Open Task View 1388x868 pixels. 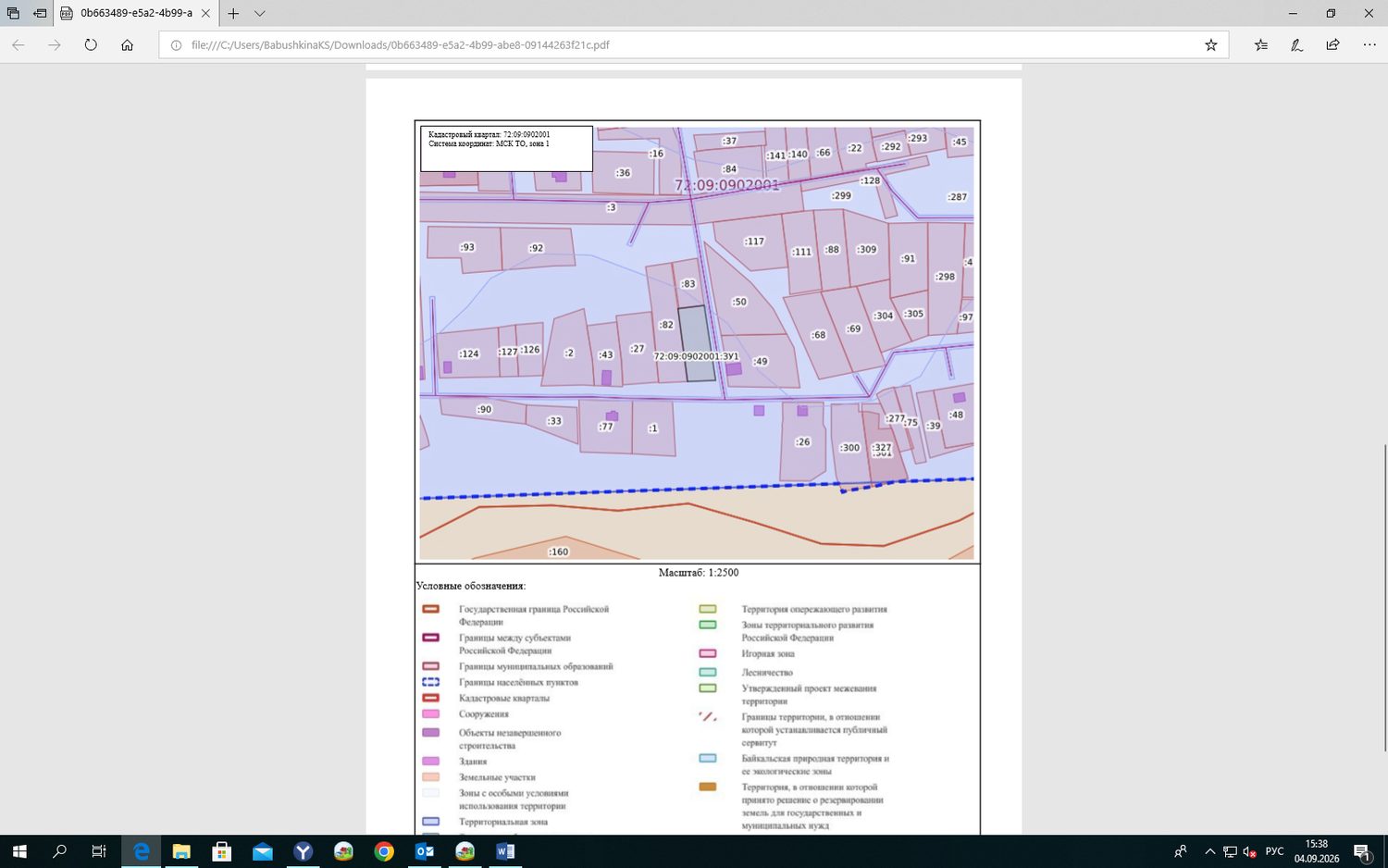pos(99,851)
